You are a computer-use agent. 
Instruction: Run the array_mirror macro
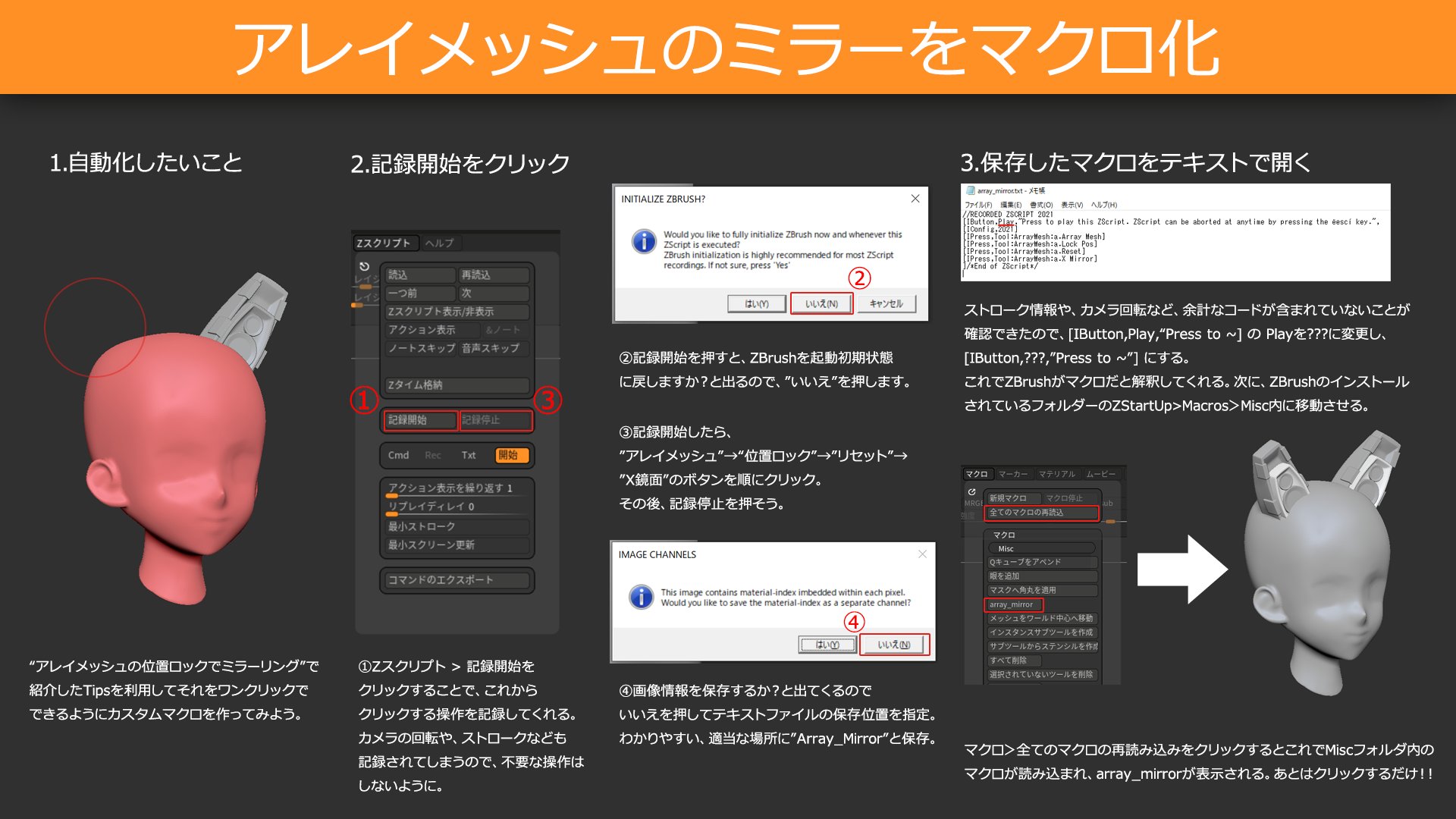point(1012,604)
